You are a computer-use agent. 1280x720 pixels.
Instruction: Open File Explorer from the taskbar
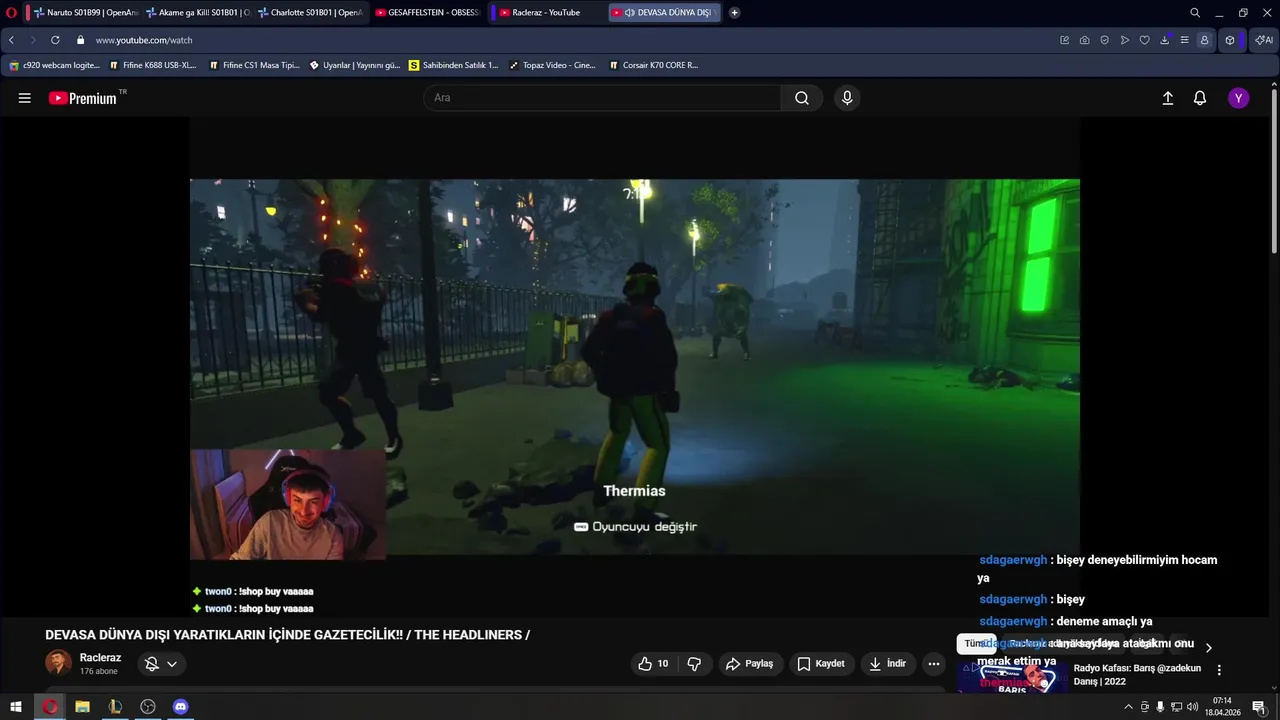pos(83,707)
